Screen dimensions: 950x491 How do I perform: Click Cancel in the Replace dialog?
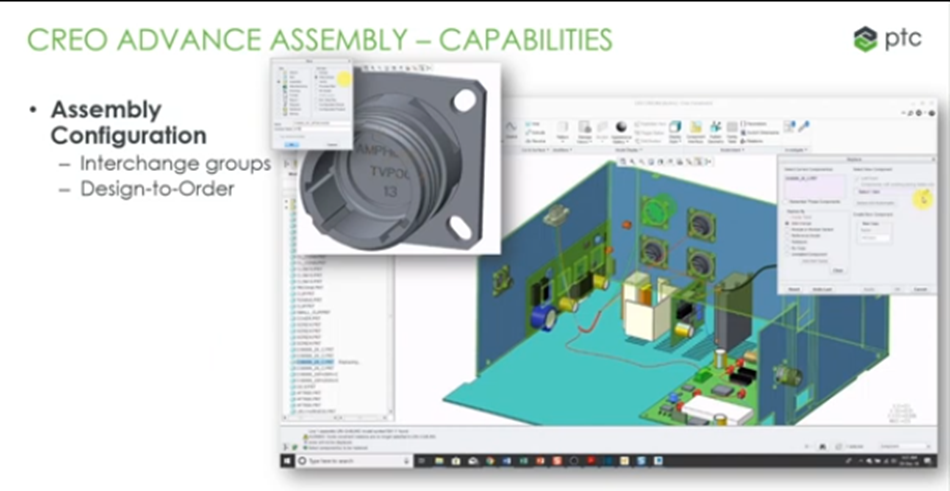(920, 289)
